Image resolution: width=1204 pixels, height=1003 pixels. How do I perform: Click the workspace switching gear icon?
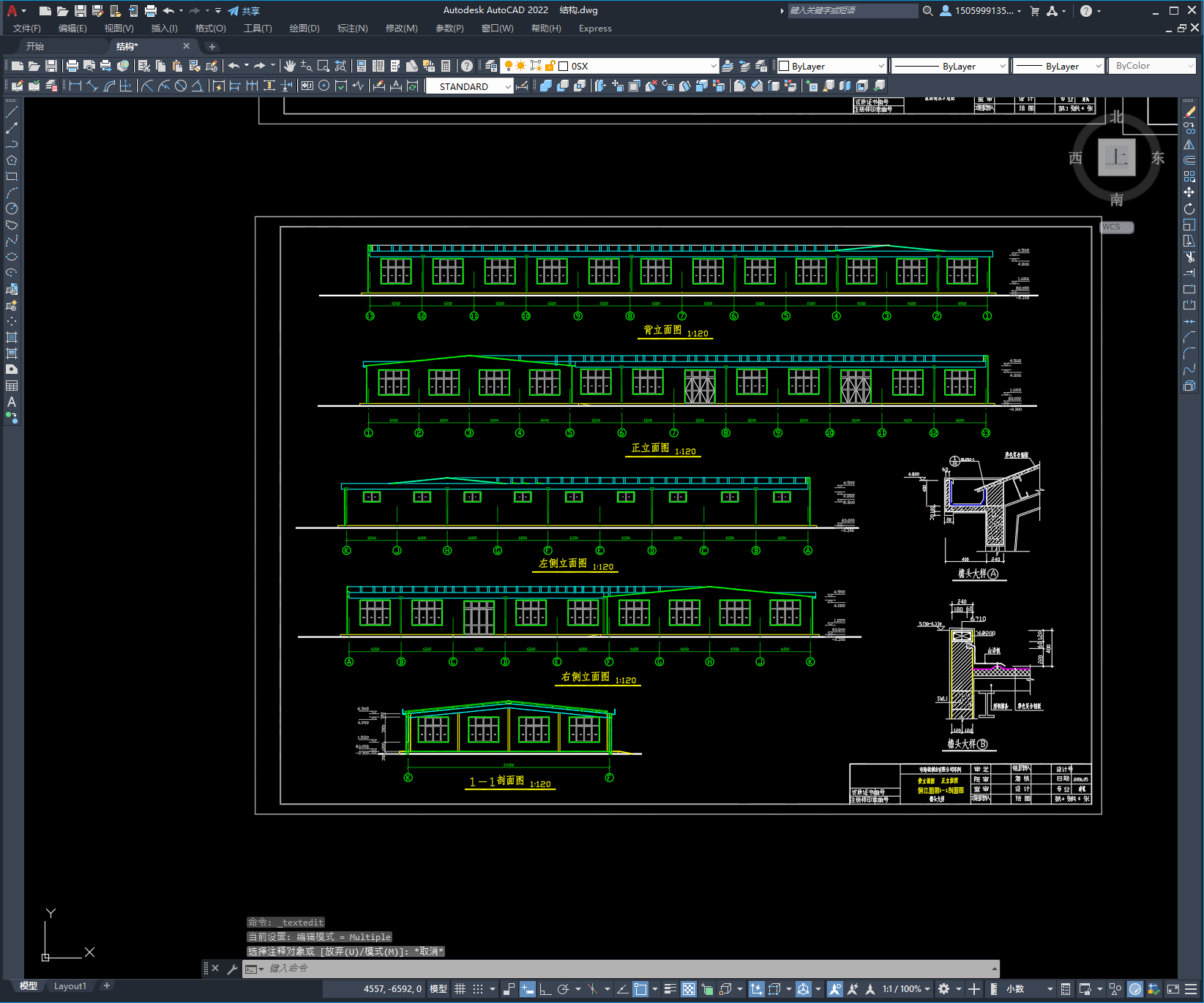[x=943, y=989]
